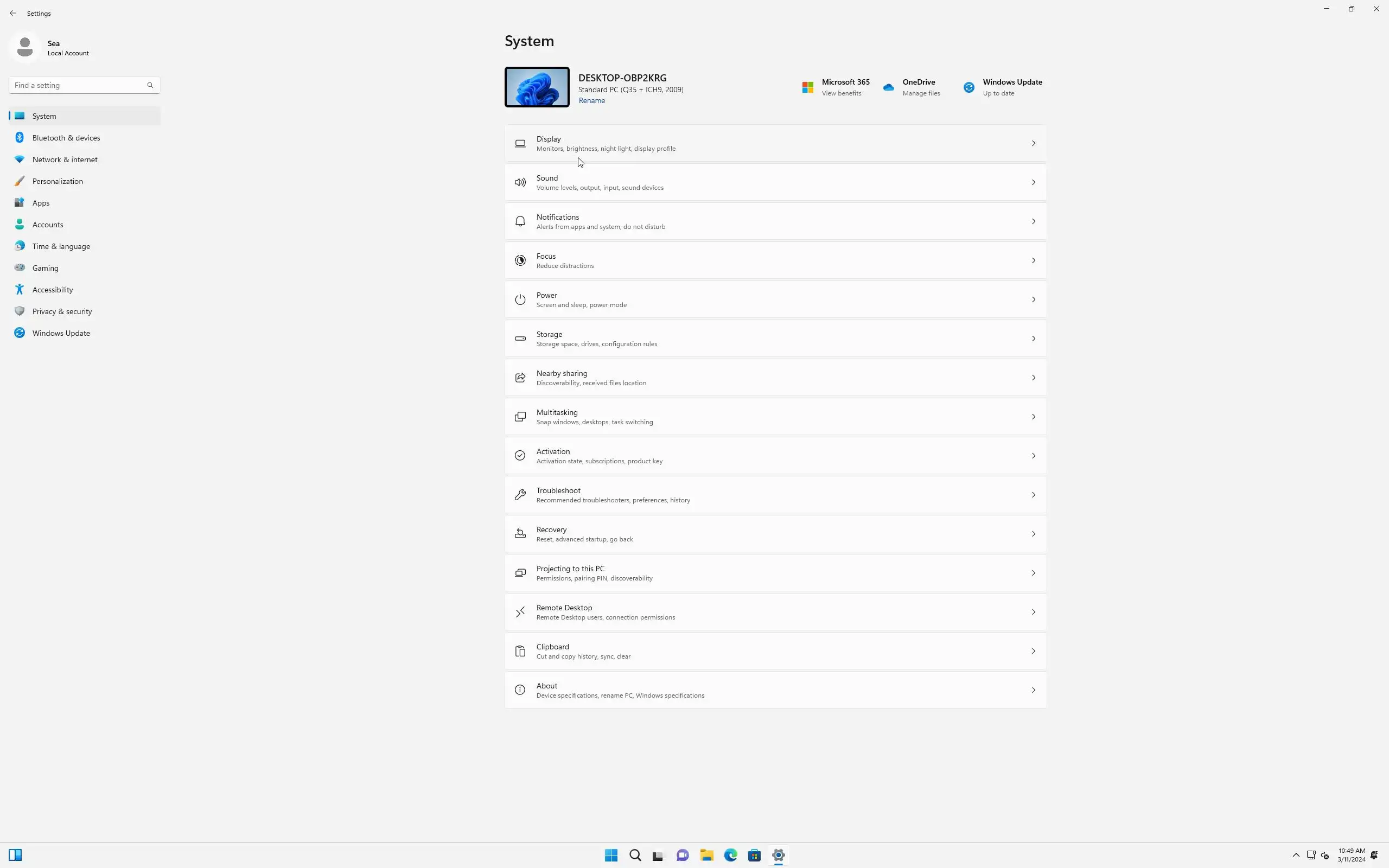Show hidden icons in system tray
Viewport: 1389px width, 868px height.
tap(1296, 855)
